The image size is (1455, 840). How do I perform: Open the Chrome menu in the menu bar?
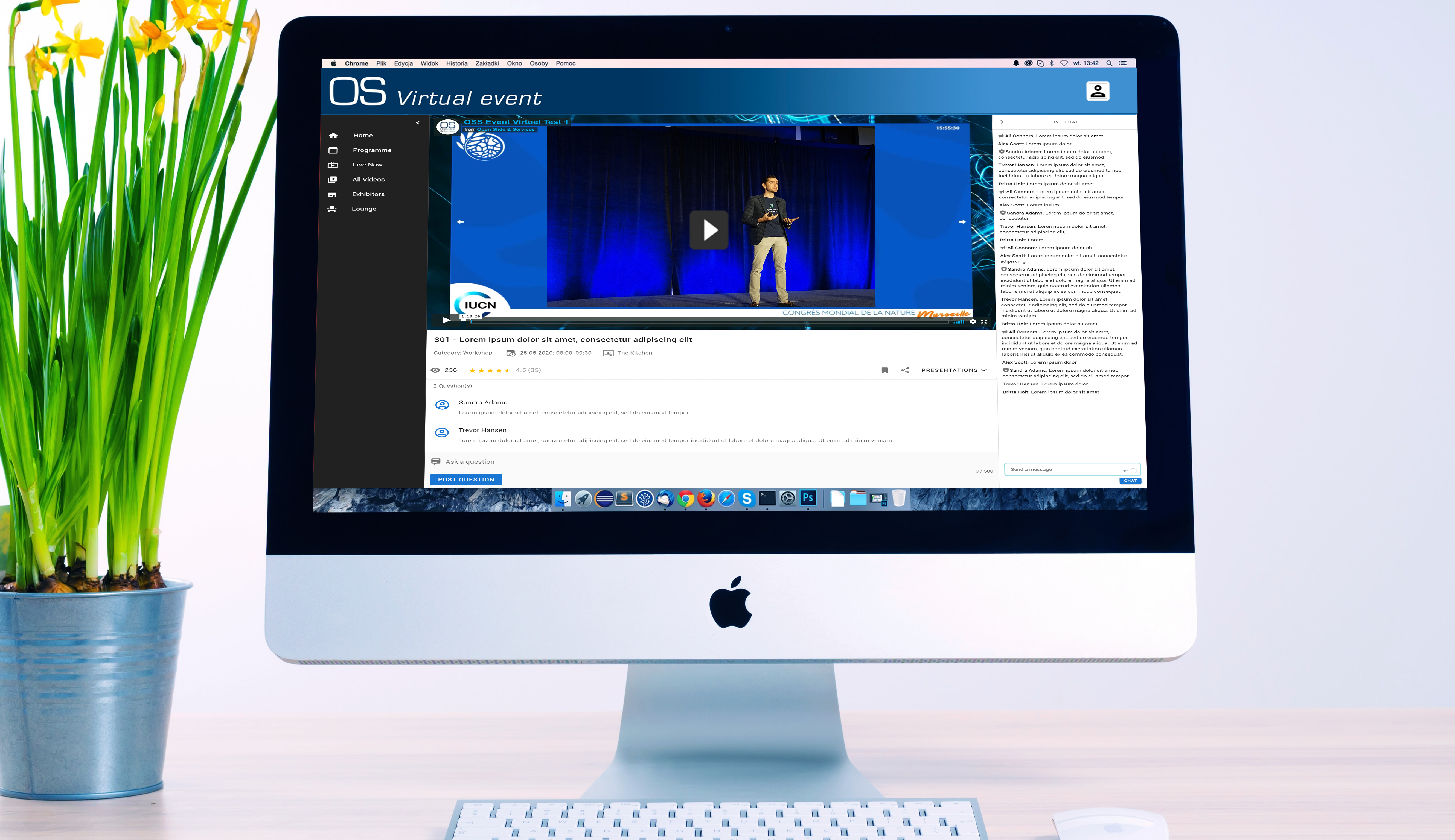[x=357, y=63]
